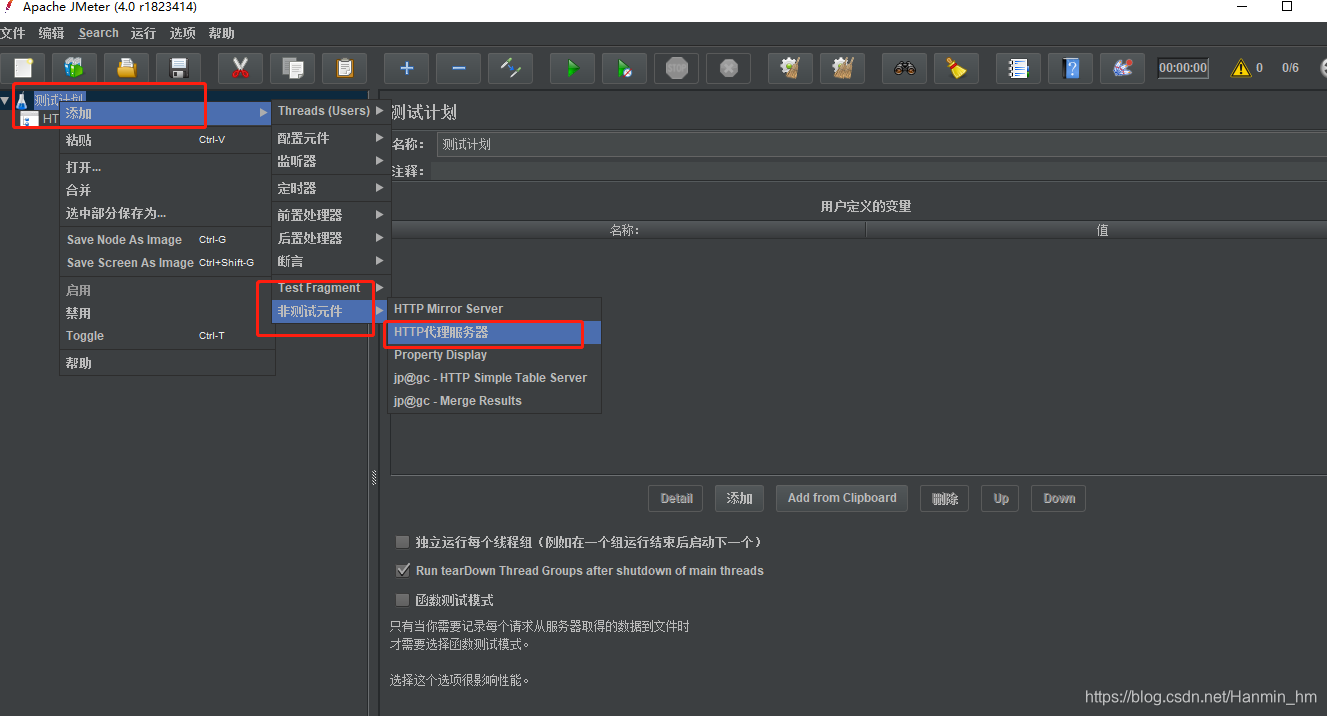1327x716 pixels.
Task: Click the New test plan toolbar icon
Action: point(24,69)
